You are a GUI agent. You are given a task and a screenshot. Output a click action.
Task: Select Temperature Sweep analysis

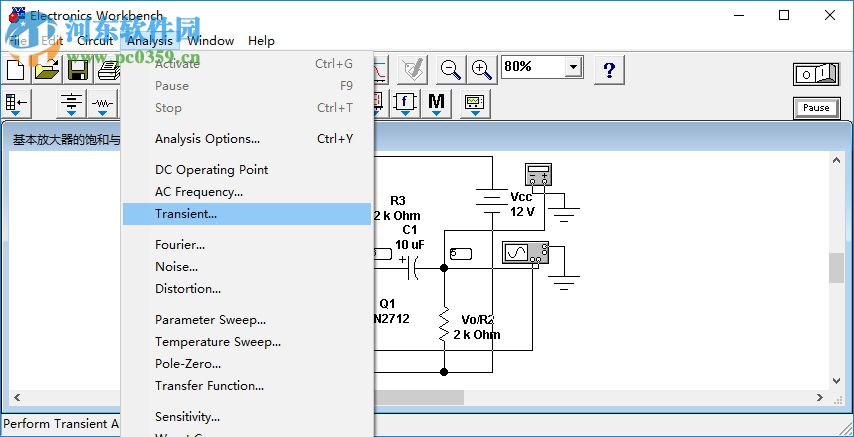(247, 342)
